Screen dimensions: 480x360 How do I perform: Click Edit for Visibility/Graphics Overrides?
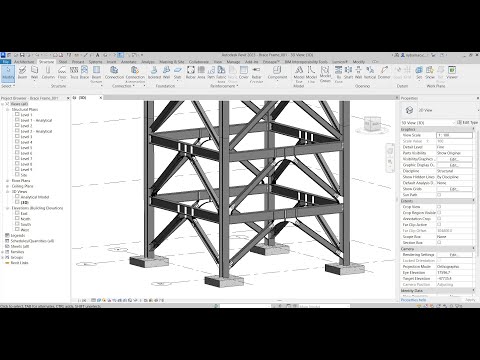(454, 159)
